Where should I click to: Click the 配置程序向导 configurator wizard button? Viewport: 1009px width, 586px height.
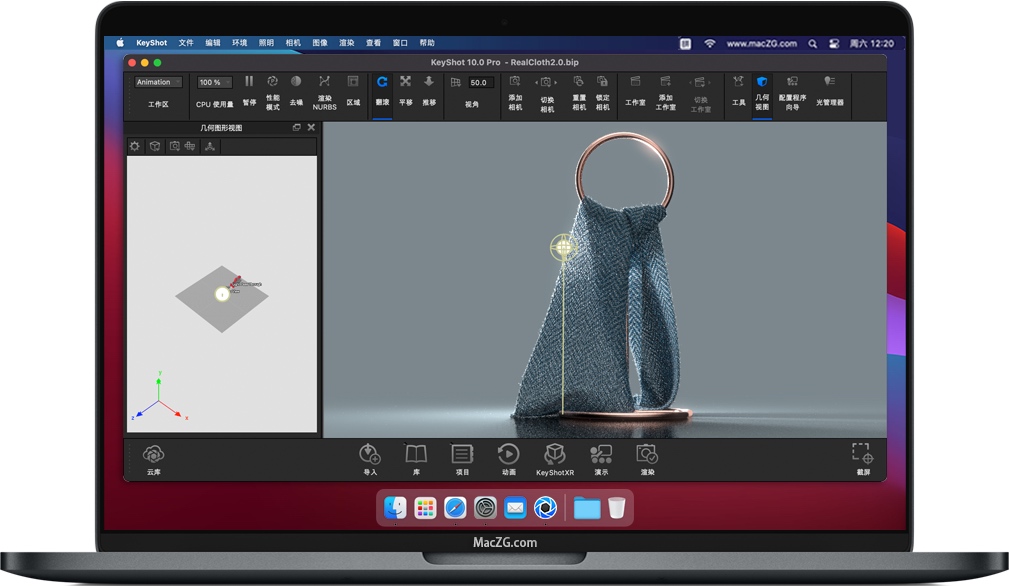(x=792, y=83)
